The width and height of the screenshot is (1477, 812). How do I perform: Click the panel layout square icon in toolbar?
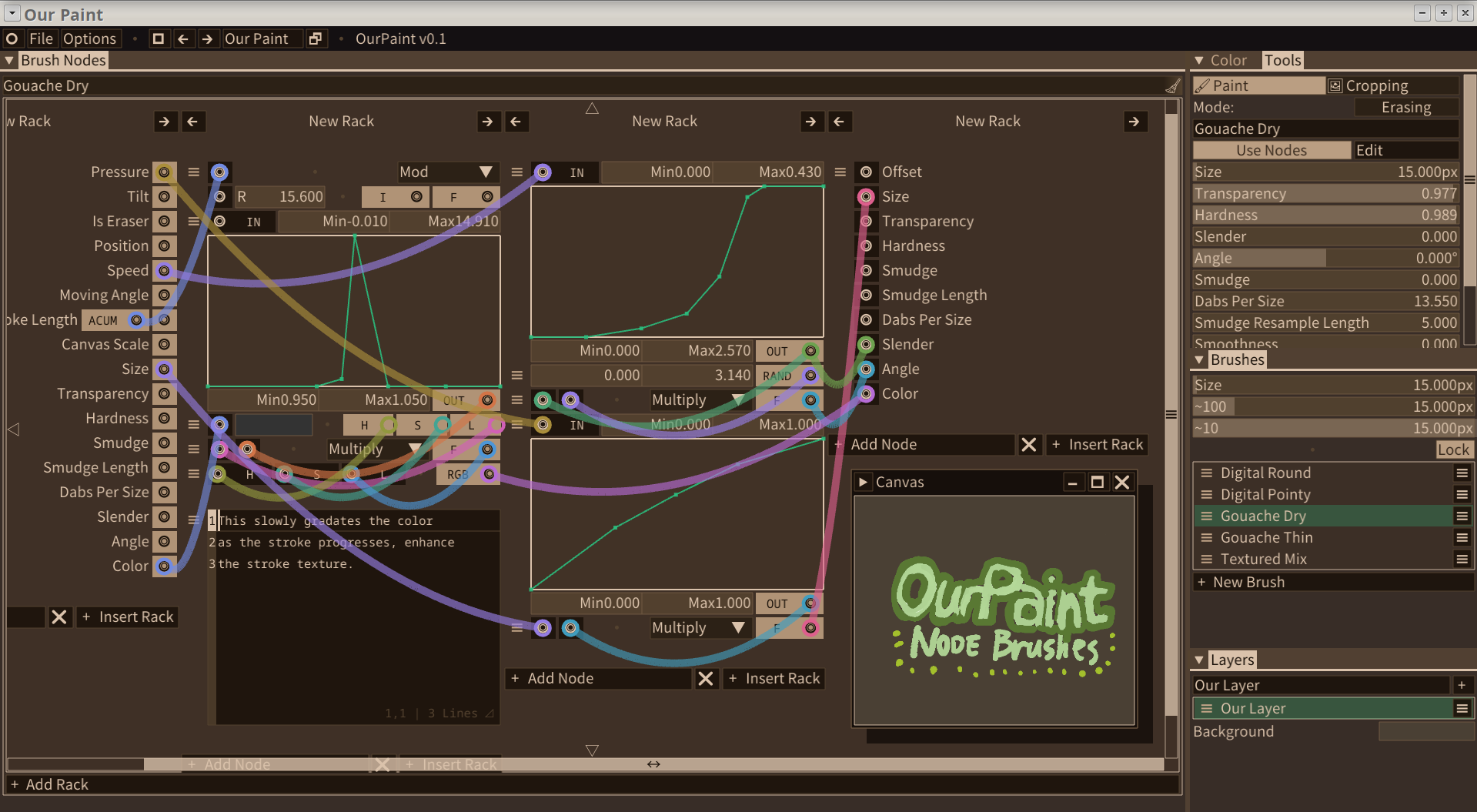tap(159, 38)
